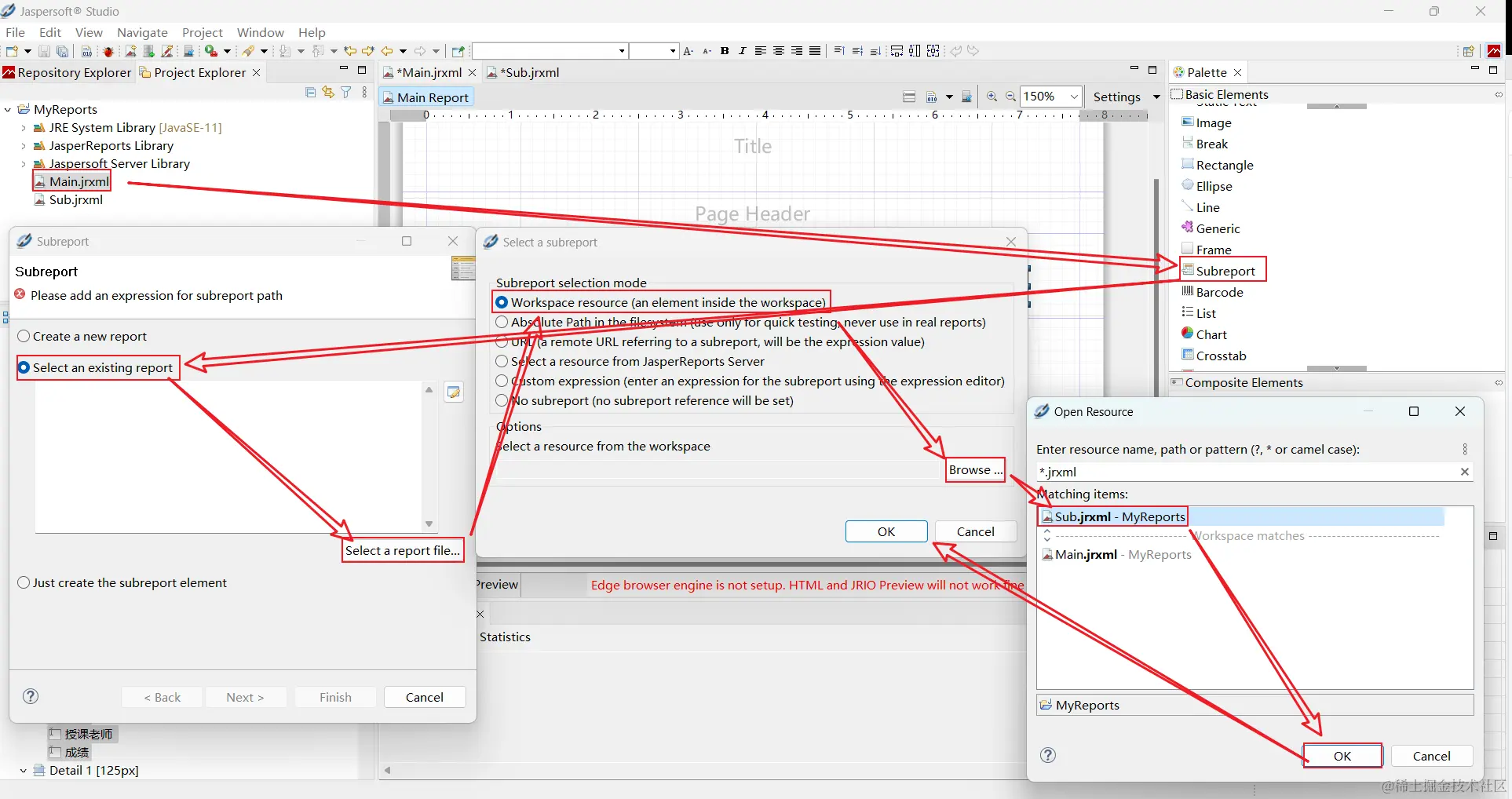Expand the Jaspersoft Server Library node
The image size is (1512, 799).
pos(24,164)
